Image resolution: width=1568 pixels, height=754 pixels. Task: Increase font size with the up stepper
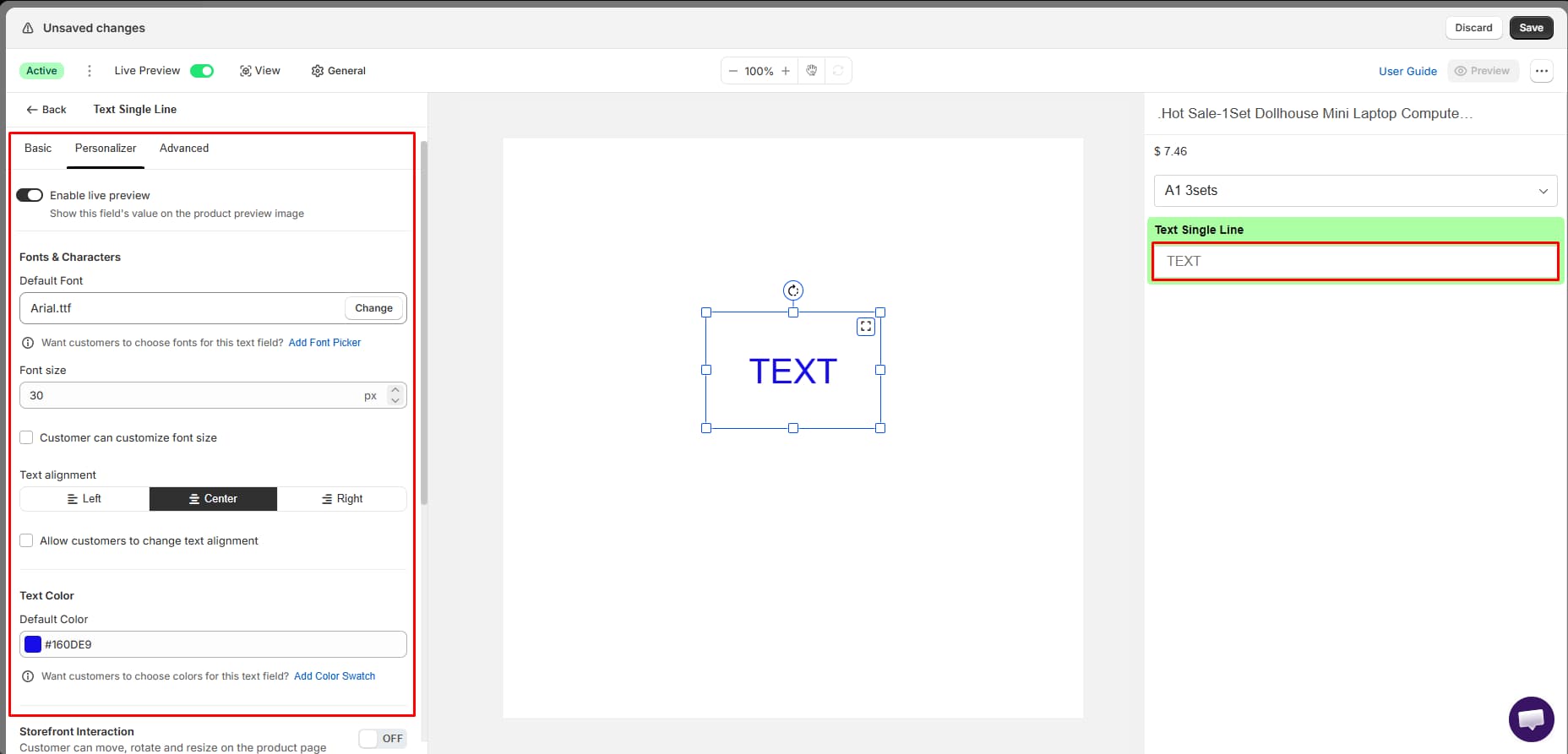point(395,390)
